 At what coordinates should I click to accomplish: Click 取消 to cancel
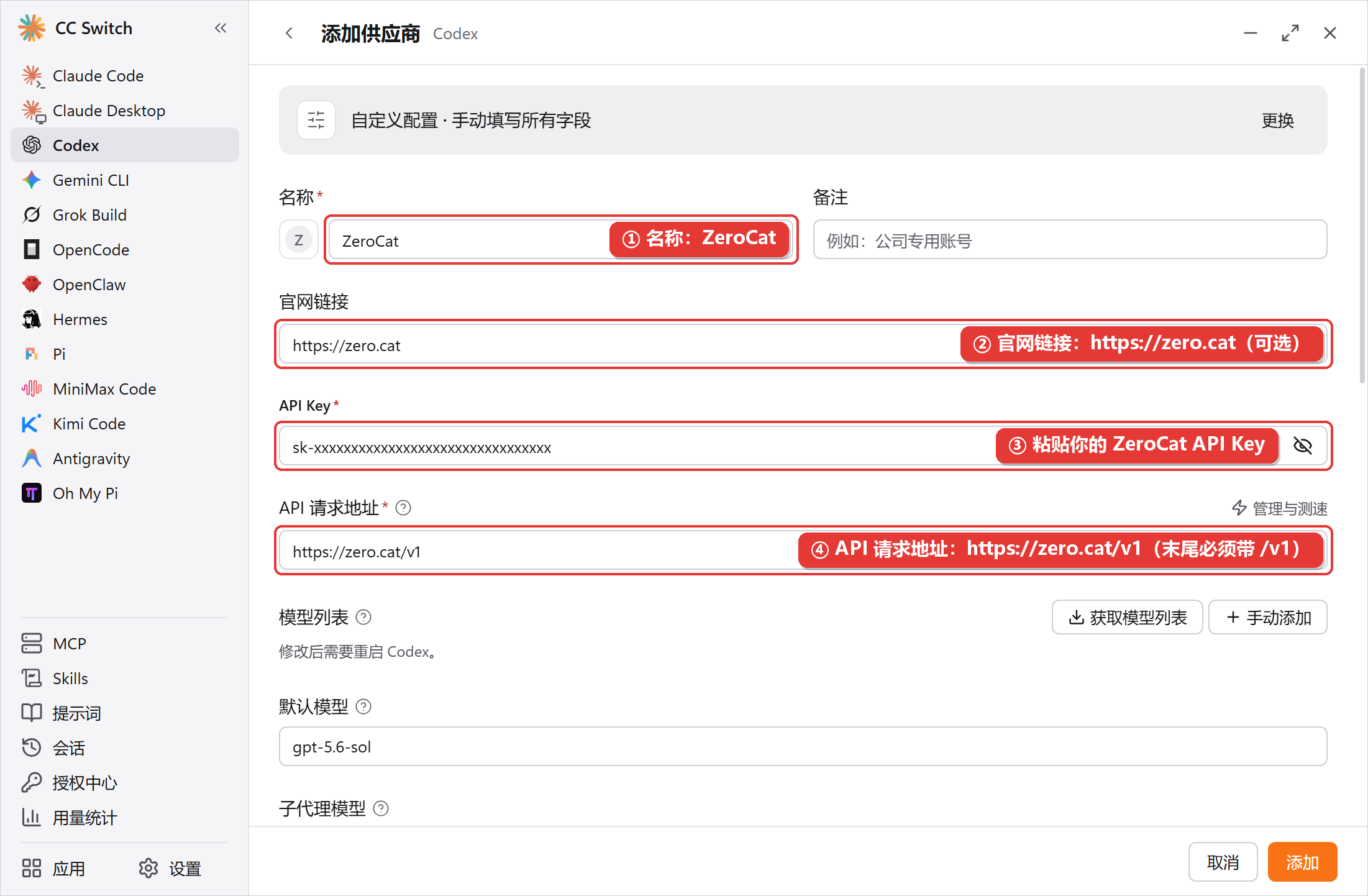pyautogui.click(x=1223, y=862)
